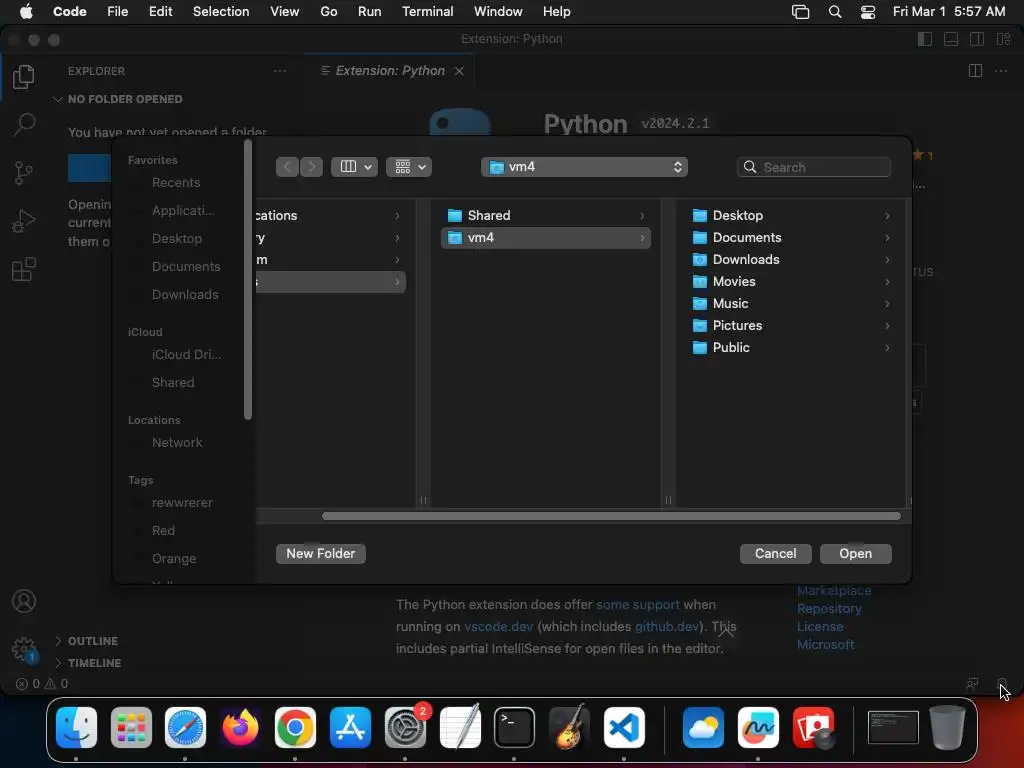Select the Red tag in sidebar
This screenshot has height=768, width=1024.
click(x=163, y=531)
